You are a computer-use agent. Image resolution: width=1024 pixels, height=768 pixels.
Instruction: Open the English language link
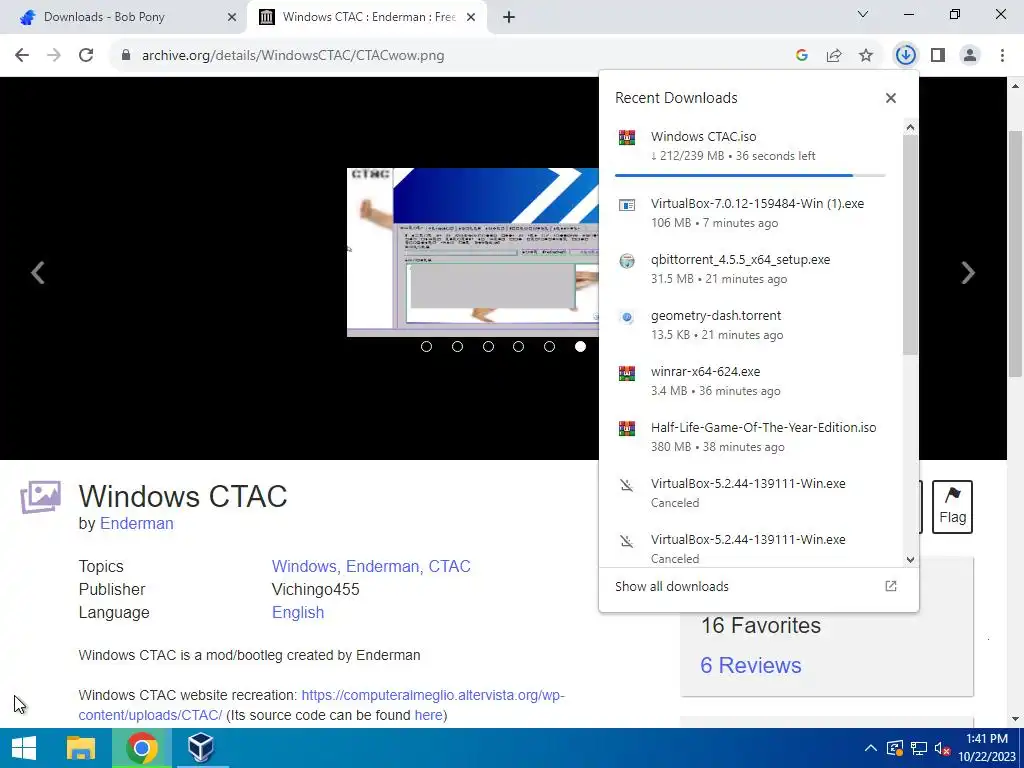pos(298,613)
